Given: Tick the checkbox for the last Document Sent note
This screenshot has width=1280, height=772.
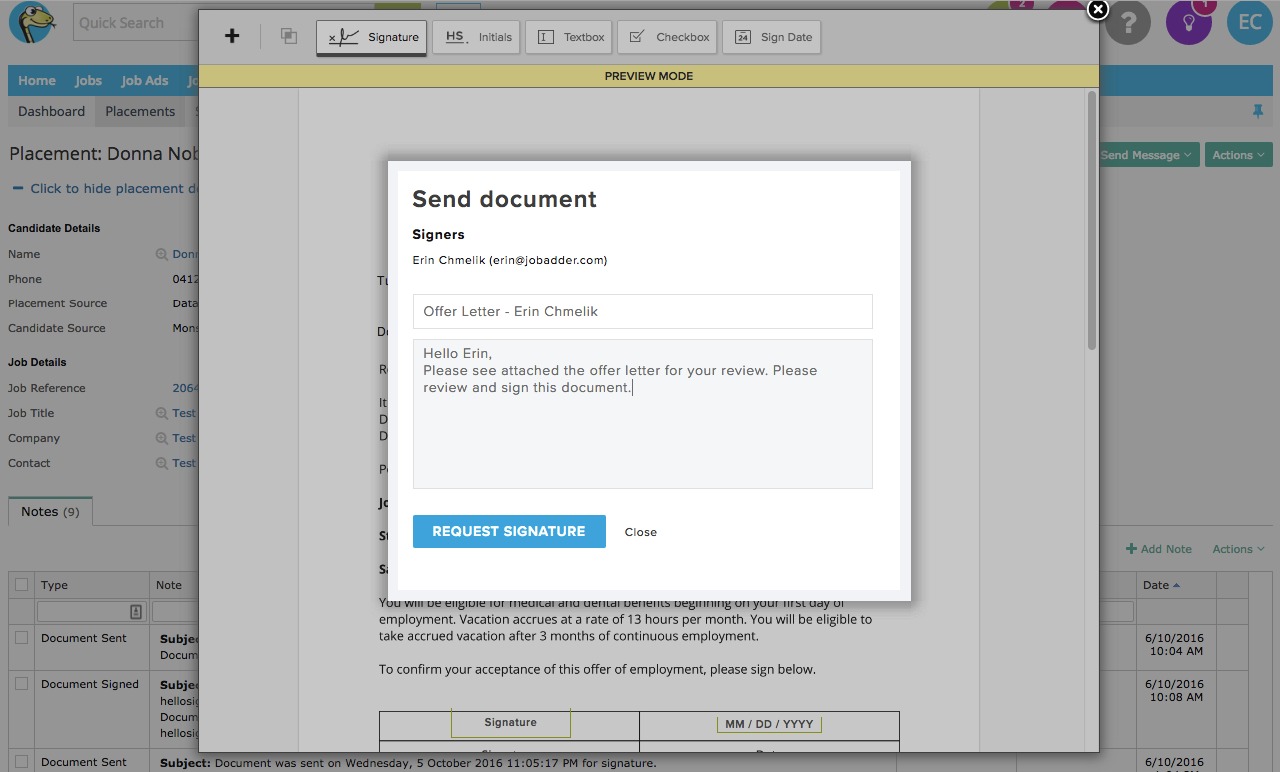Looking at the screenshot, I should (22, 761).
